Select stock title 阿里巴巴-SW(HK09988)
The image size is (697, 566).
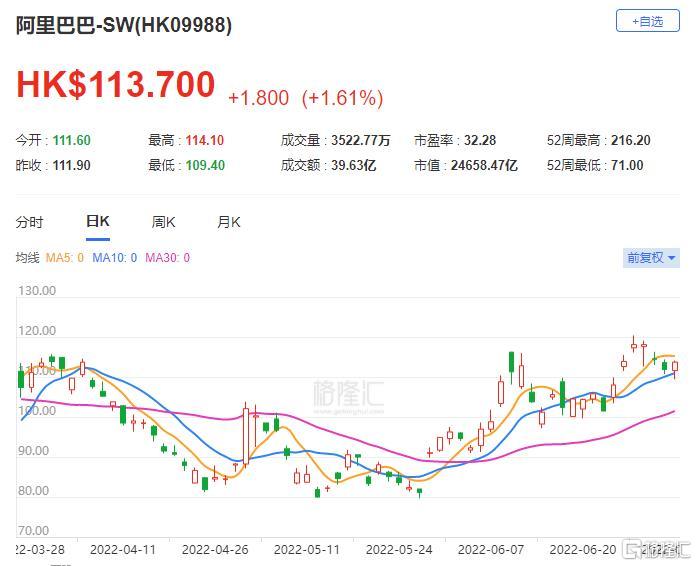click(124, 25)
